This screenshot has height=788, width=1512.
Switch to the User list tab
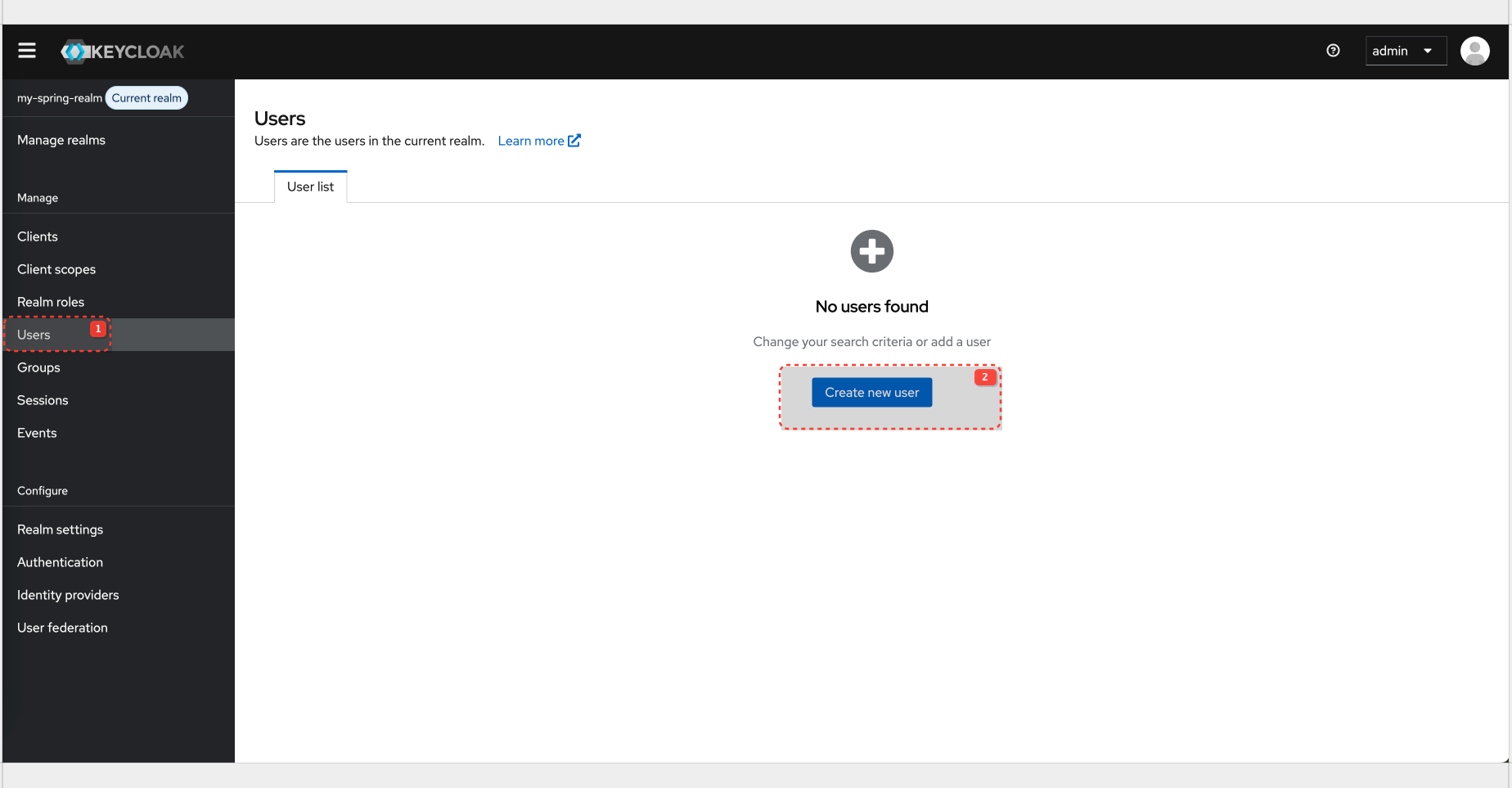310,186
